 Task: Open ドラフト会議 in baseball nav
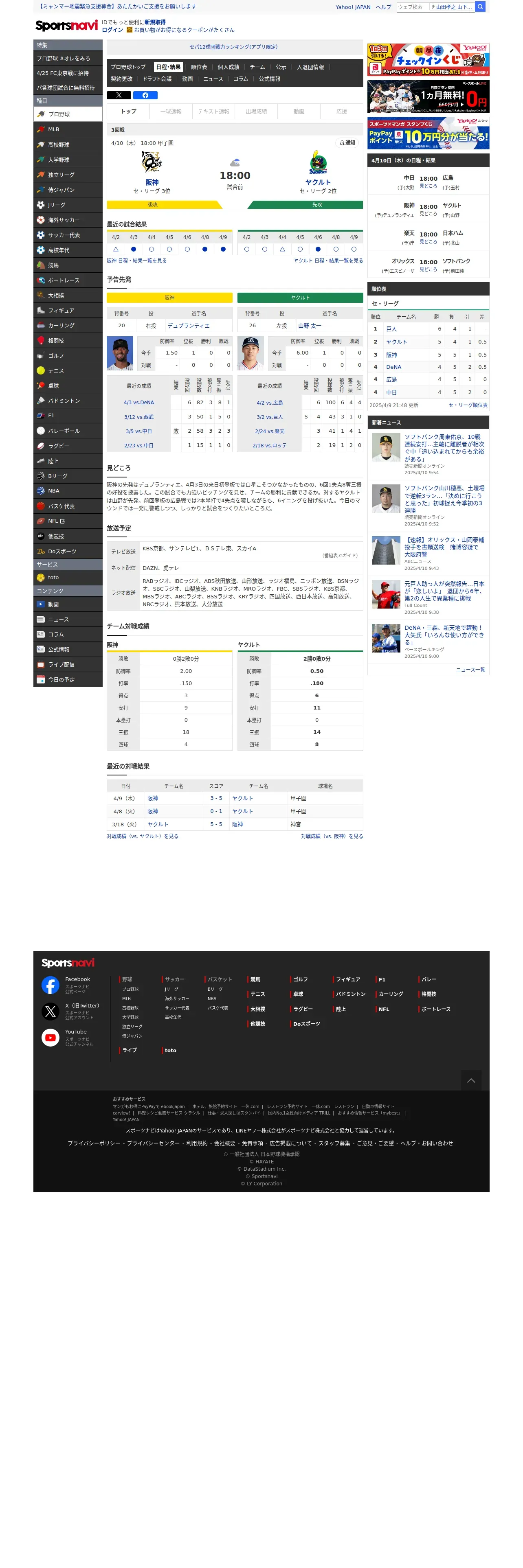click(157, 79)
